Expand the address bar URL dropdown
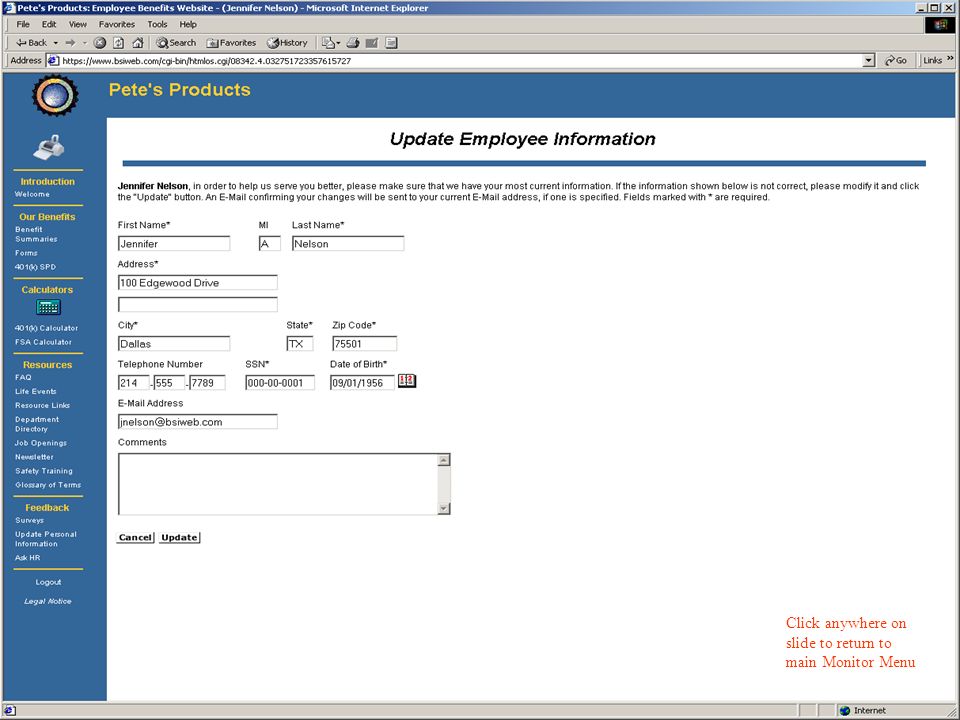This screenshot has height=720, width=960. [869, 60]
